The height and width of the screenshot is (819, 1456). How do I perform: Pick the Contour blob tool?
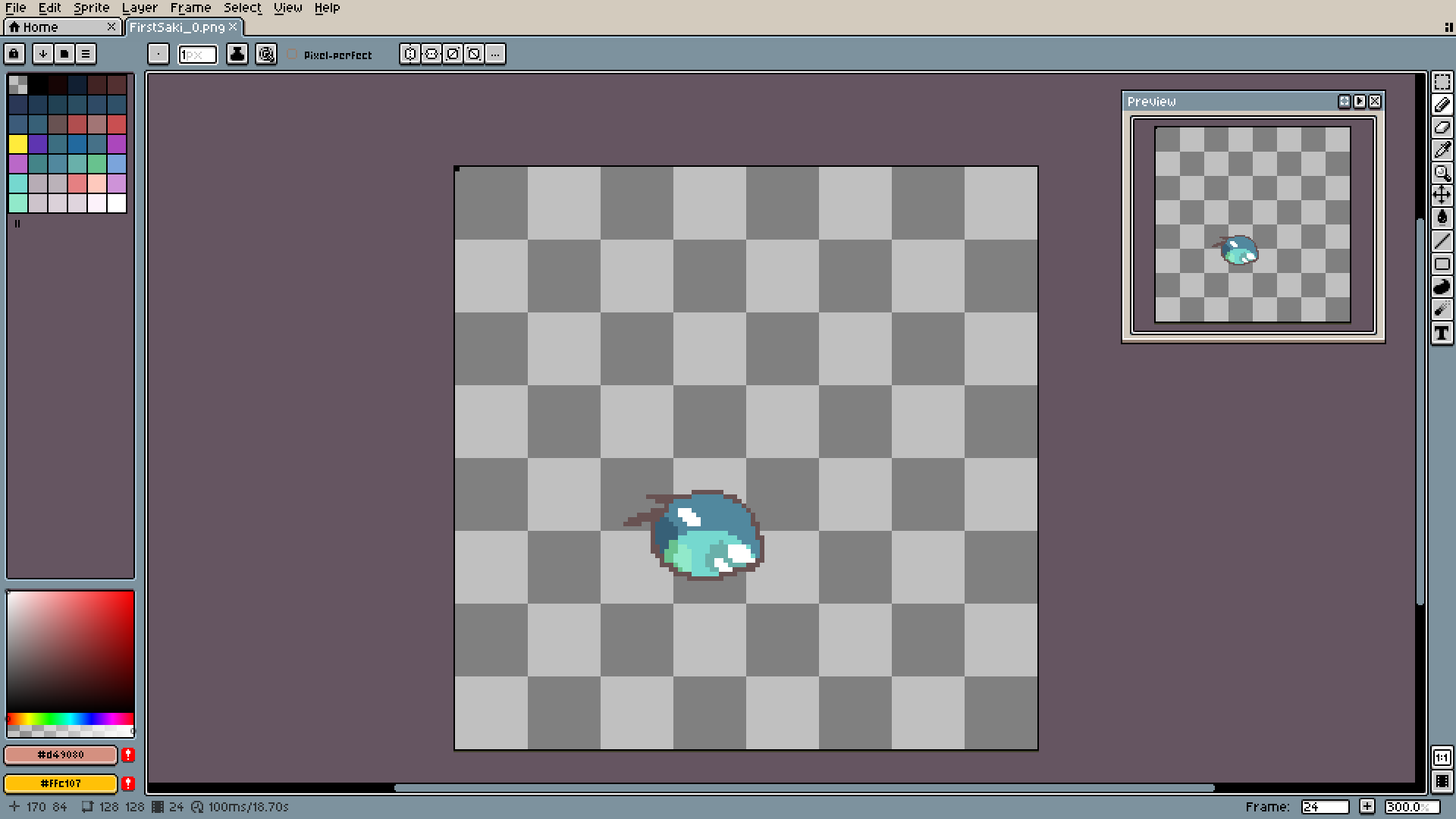click(1442, 287)
